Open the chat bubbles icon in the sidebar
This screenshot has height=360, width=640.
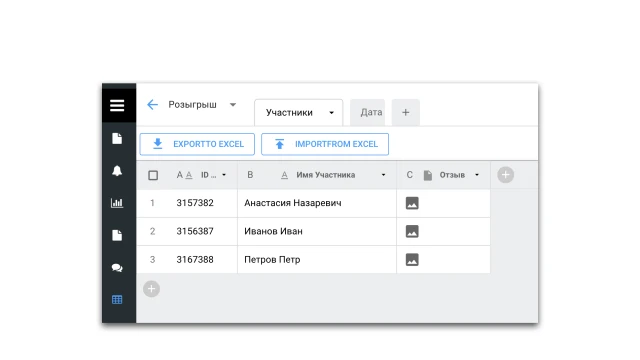tap(117, 268)
